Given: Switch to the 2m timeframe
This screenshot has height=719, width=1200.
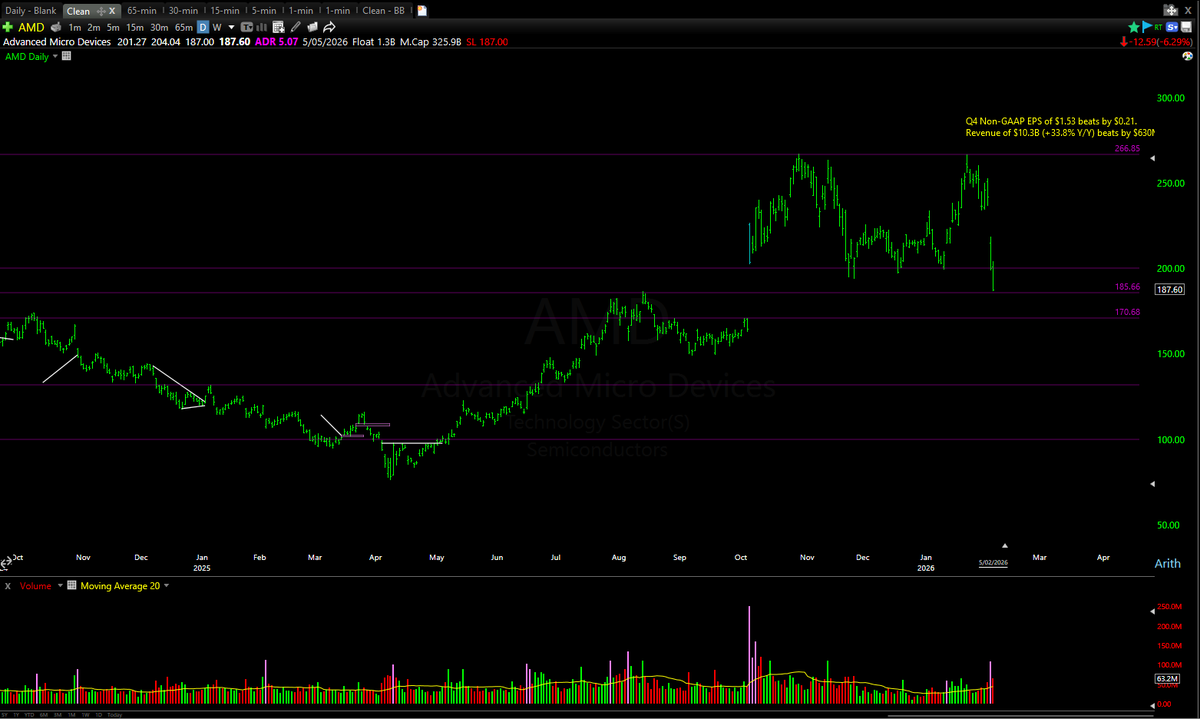Looking at the screenshot, I should click(94, 27).
